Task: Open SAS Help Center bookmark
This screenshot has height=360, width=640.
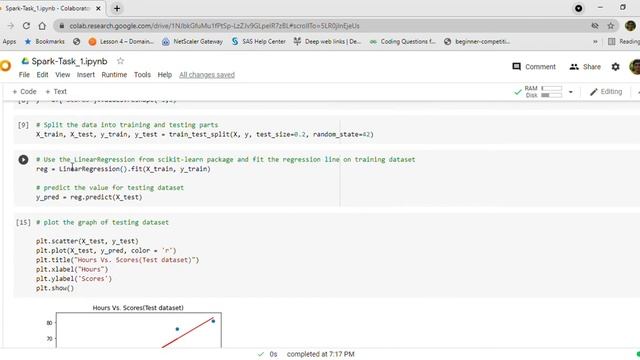Action: [258, 42]
